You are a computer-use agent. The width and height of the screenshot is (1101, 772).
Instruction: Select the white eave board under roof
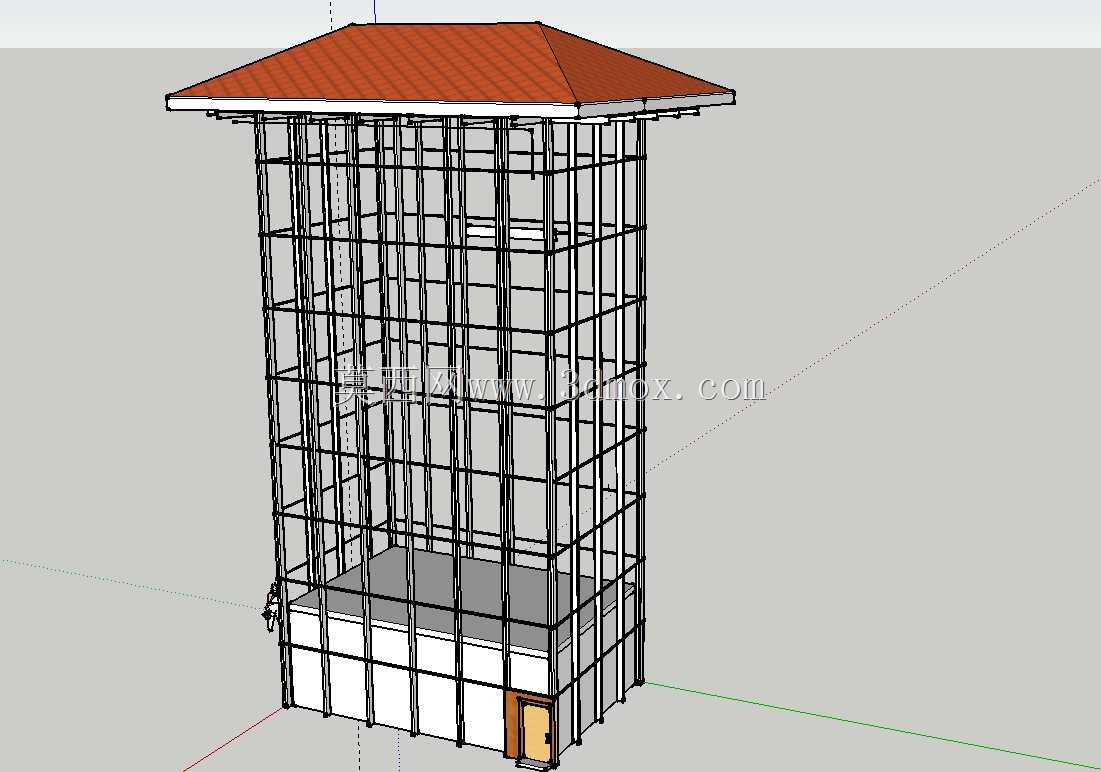click(x=372, y=106)
